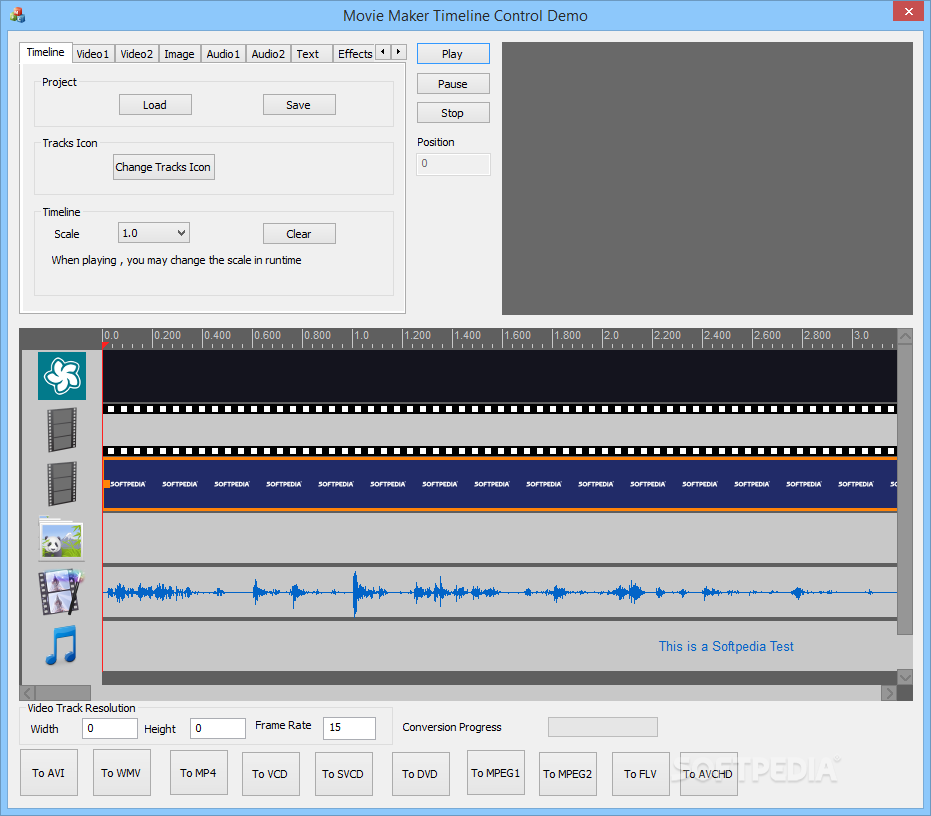
Task: Click the To SVCD button
Action: (344, 774)
